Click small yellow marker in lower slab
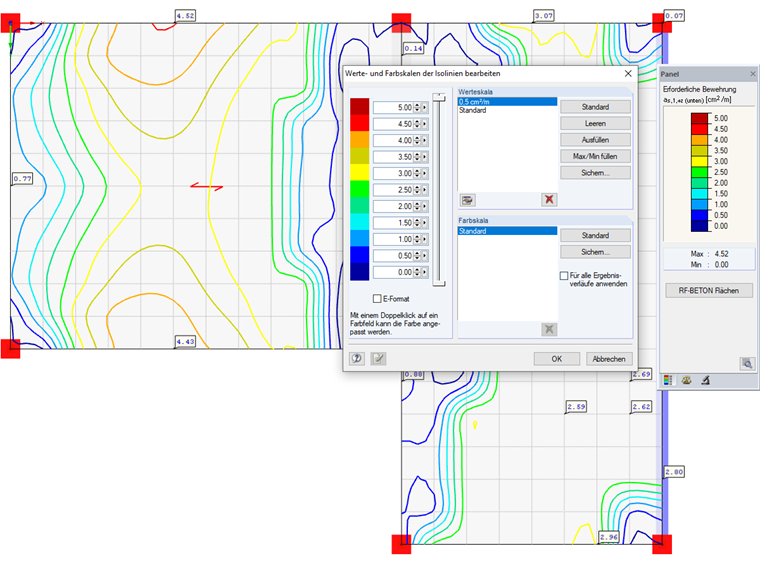The width and height of the screenshot is (760, 570). (475, 425)
